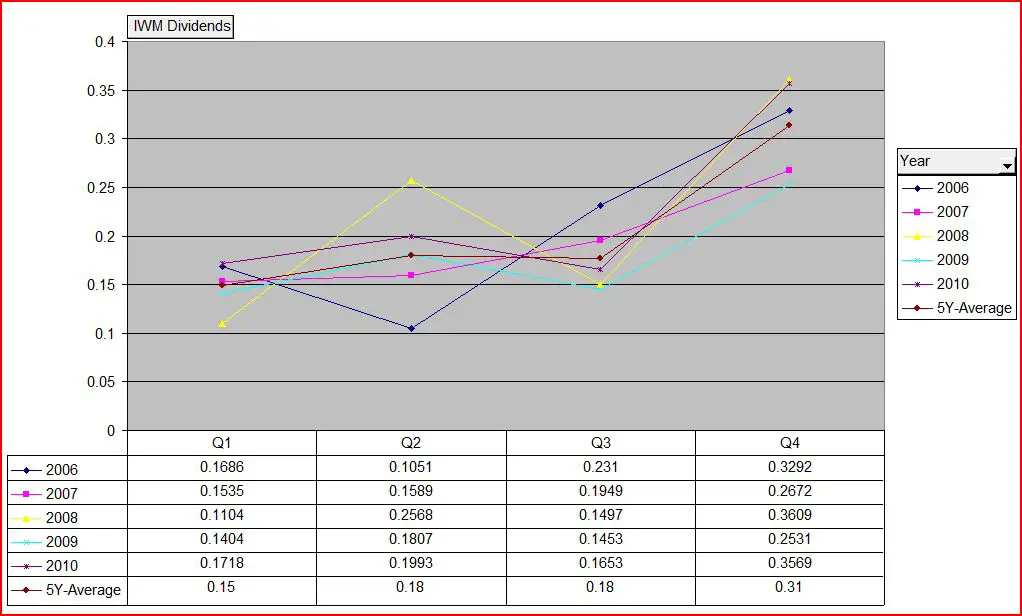Screen dimensions: 1022x616
Task: Click the 0.05 y-axis label
Action: click(101, 382)
